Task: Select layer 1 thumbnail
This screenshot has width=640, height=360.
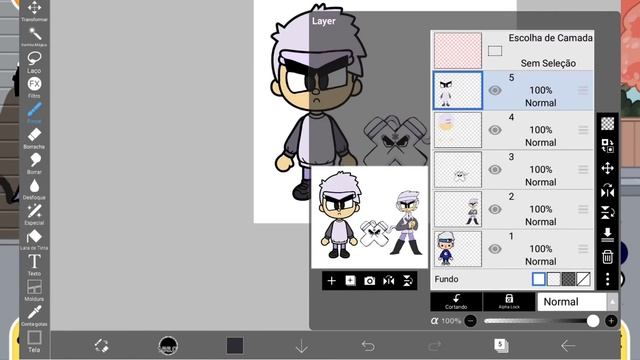Action: (458, 249)
